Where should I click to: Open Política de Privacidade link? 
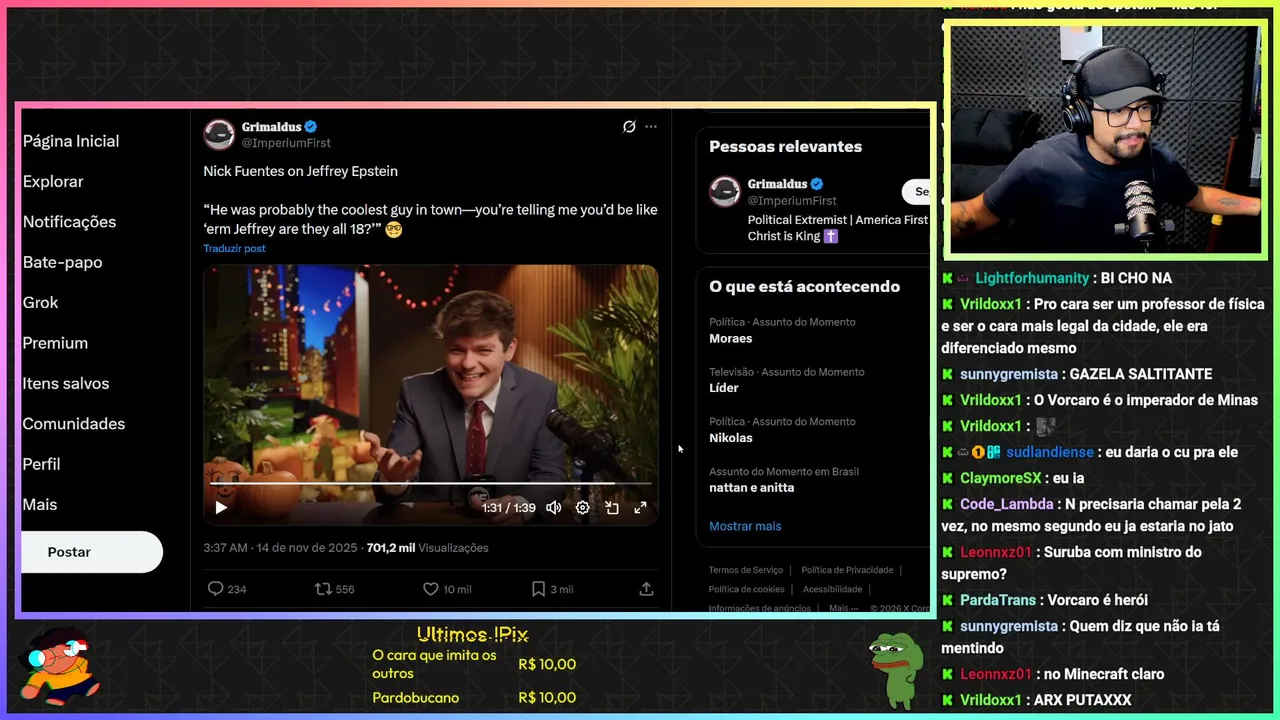[x=847, y=570]
